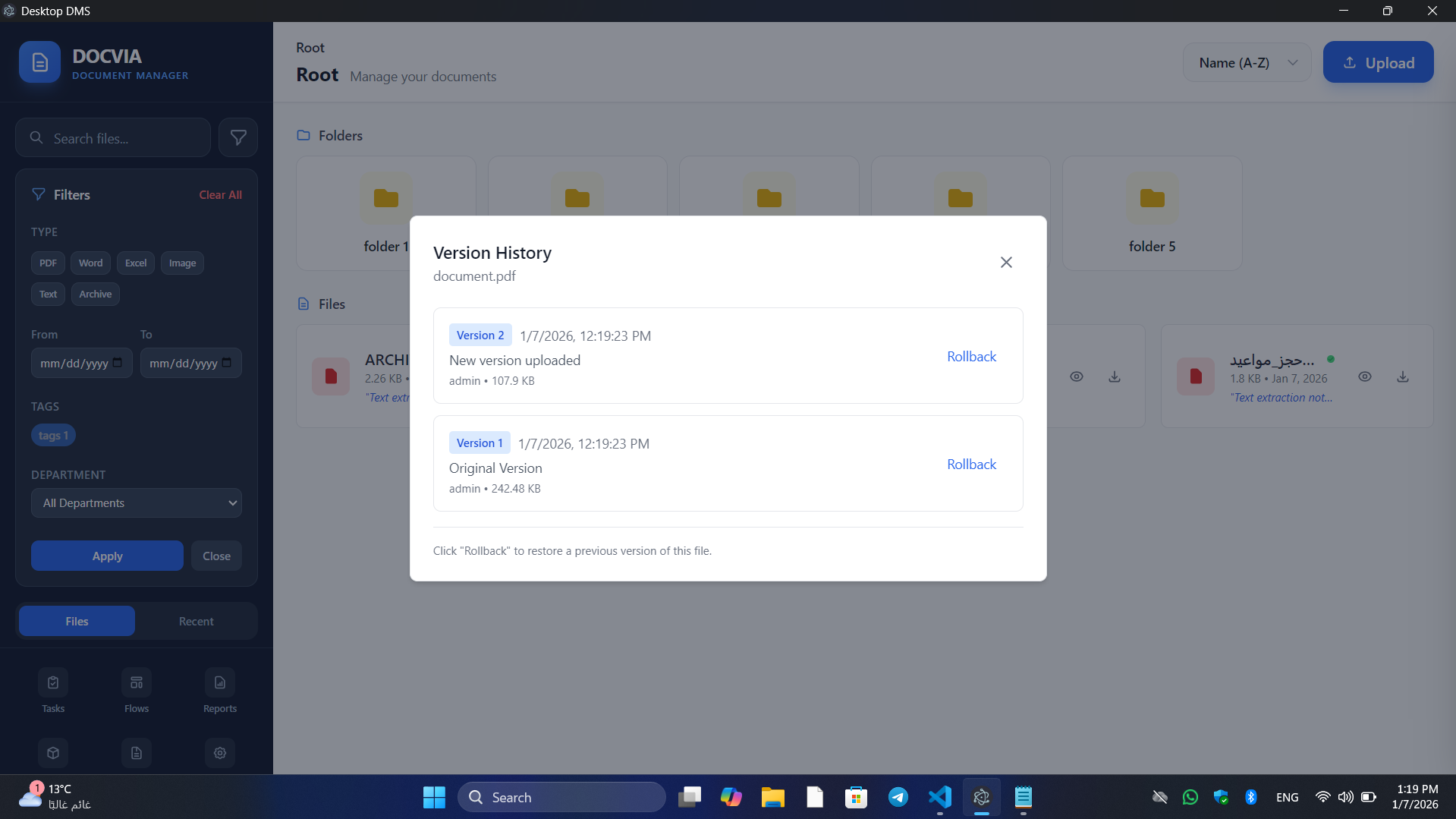
Task: Click the DOCVIA logo icon
Action: click(x=39, y=62)
